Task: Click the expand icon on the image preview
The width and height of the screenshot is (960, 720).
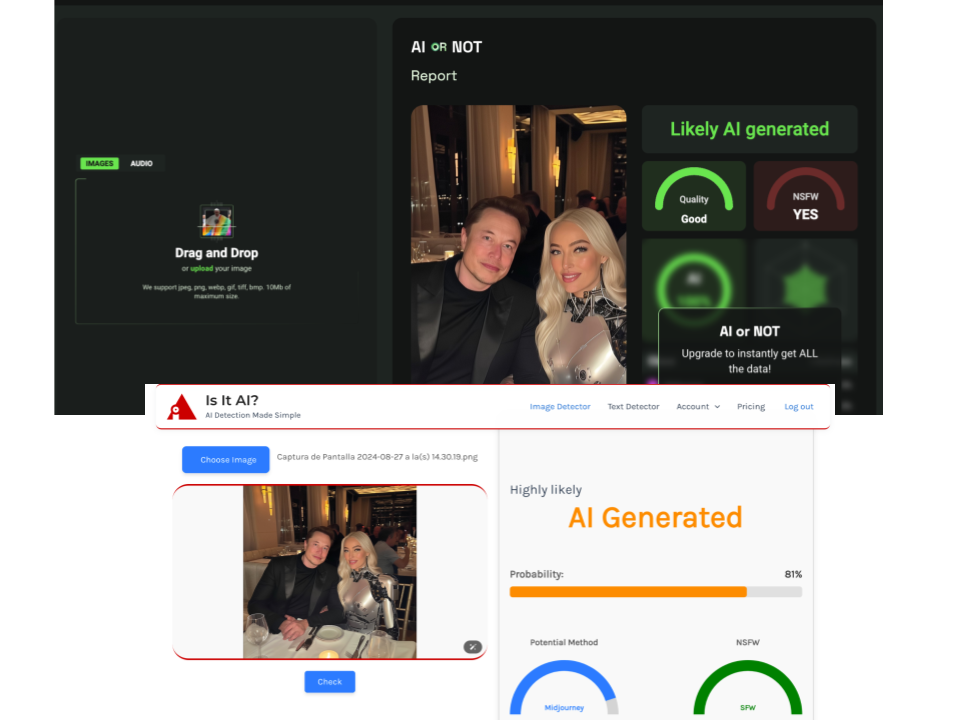Action: pyautogui.click(x=472, y=647)
